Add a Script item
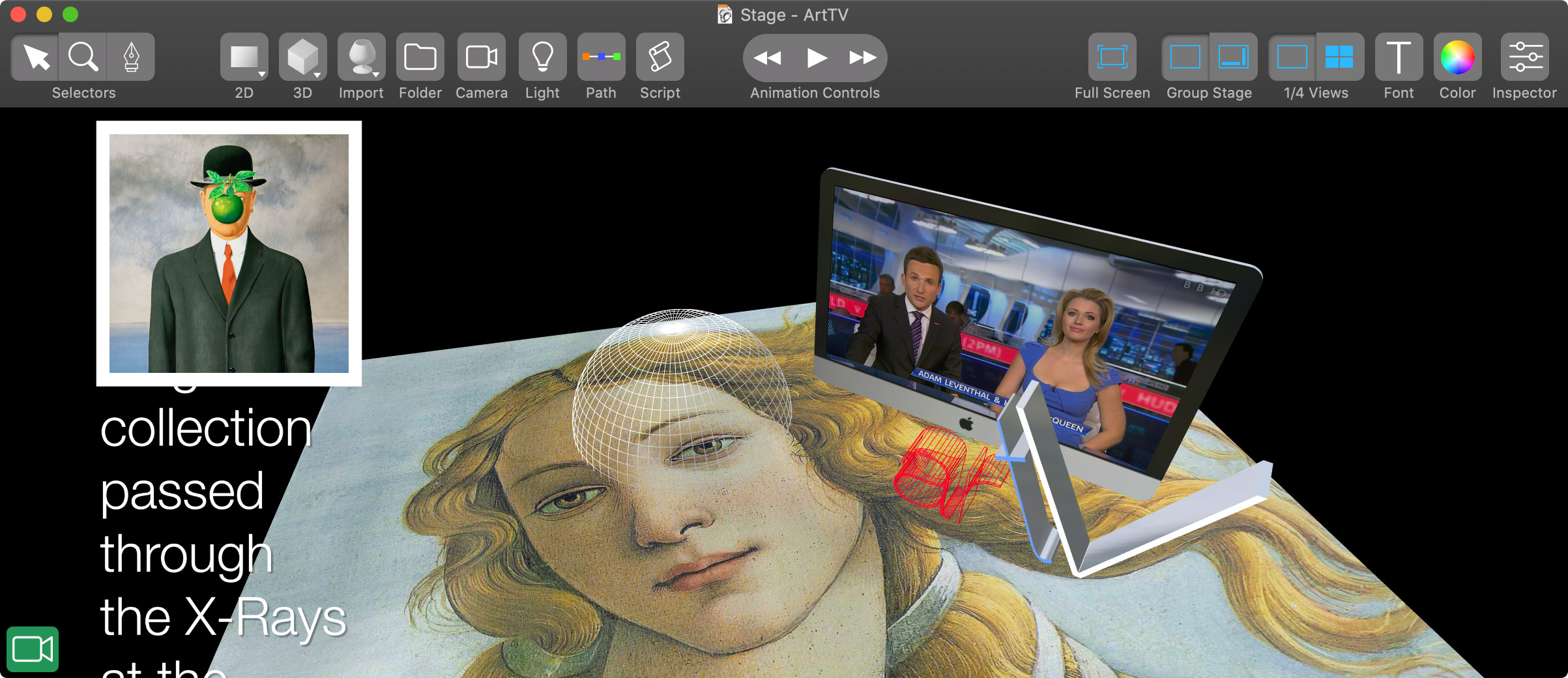 [x=660, y=57]
